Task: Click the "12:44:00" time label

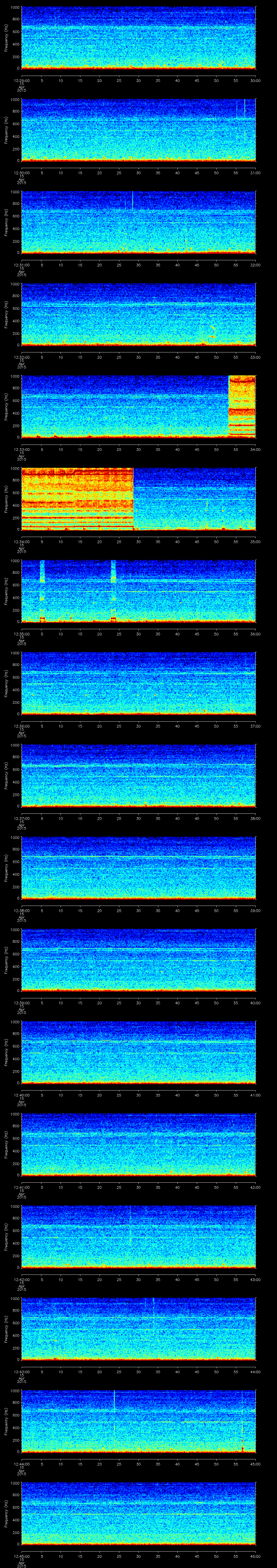Action: (21, 1464)
